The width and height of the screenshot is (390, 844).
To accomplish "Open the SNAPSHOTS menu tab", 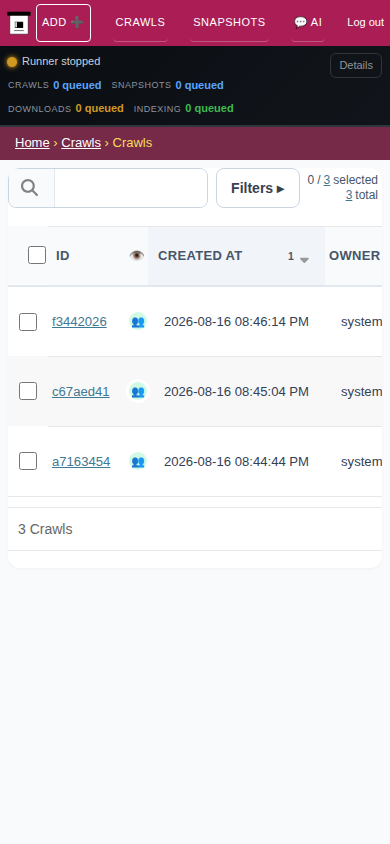I will pos(229,23).
